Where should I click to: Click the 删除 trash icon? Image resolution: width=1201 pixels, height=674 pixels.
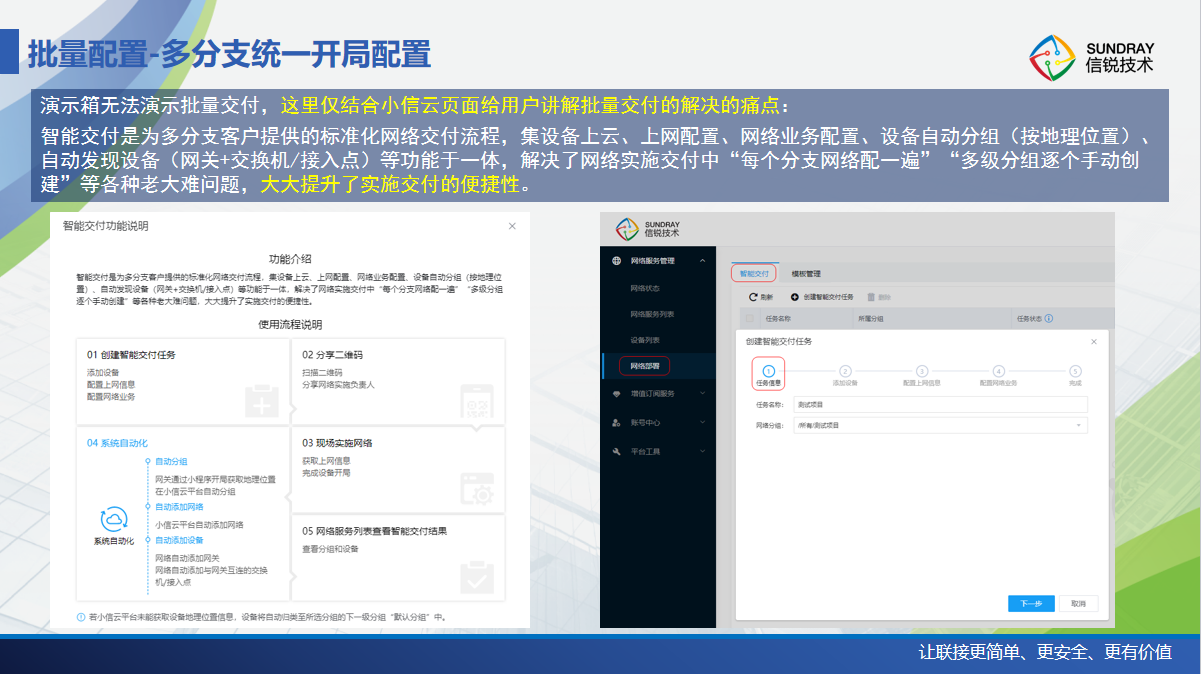pos(871,297)
